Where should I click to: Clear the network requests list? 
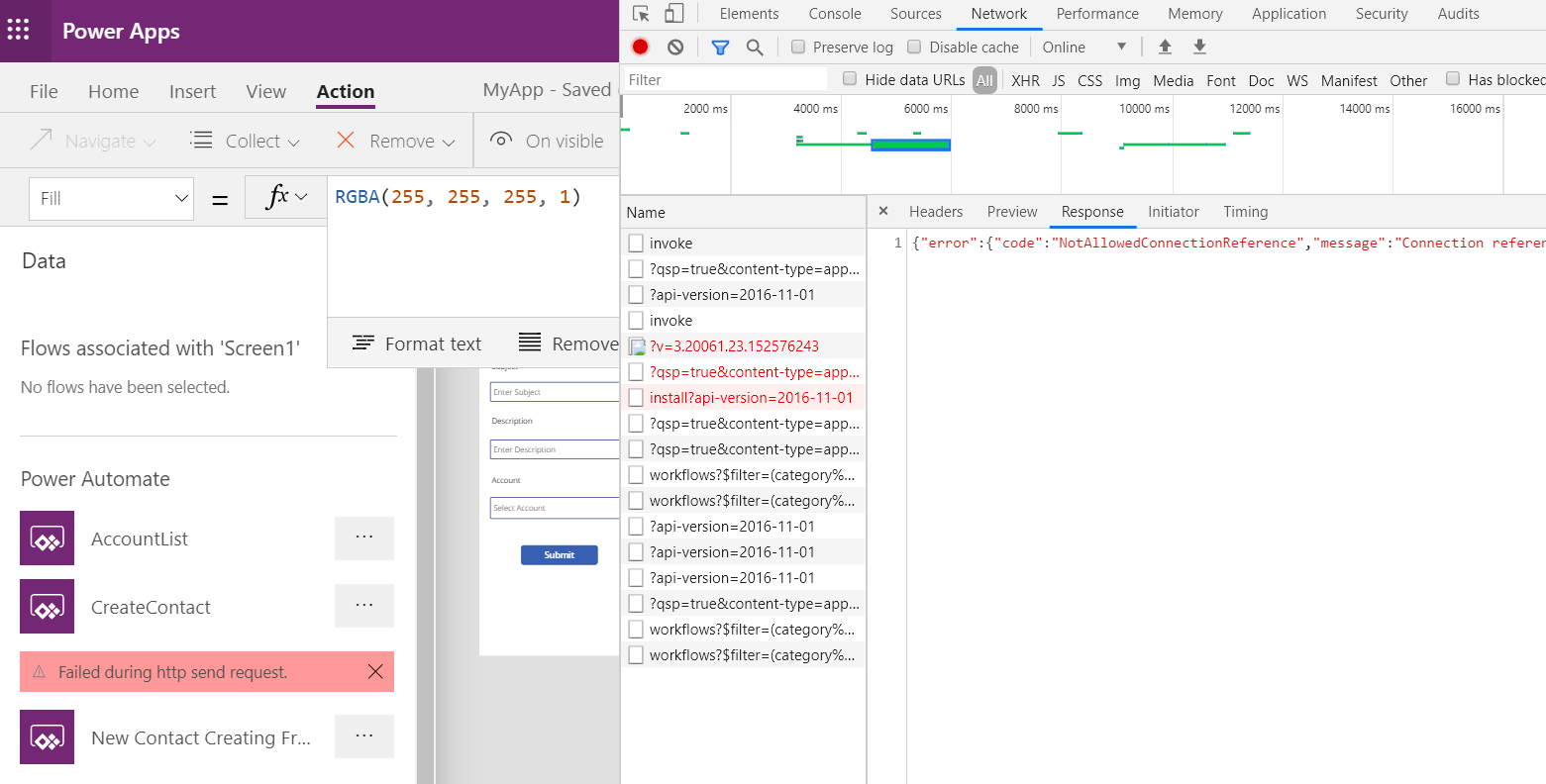[x=674, y=47]
